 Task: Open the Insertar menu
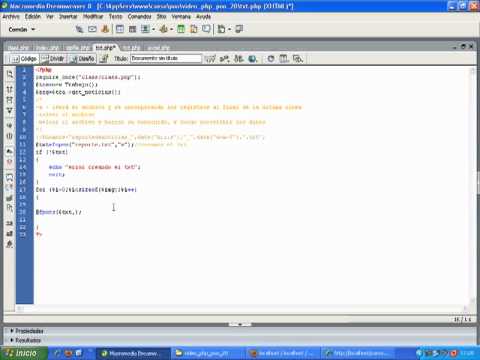coord(68,16)
